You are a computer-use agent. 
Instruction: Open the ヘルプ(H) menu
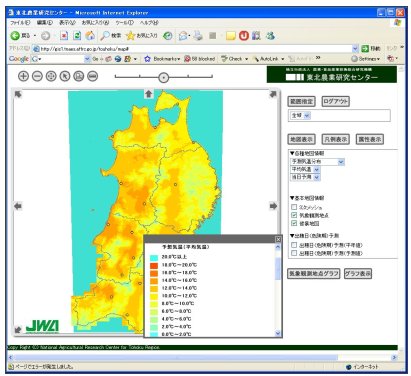pos(149,23)
